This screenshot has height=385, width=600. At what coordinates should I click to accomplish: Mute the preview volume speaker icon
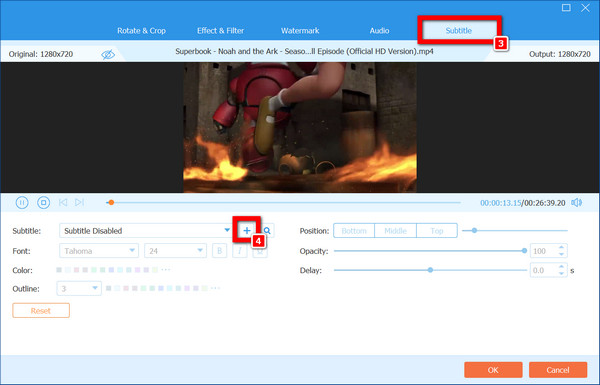point(577,202)
